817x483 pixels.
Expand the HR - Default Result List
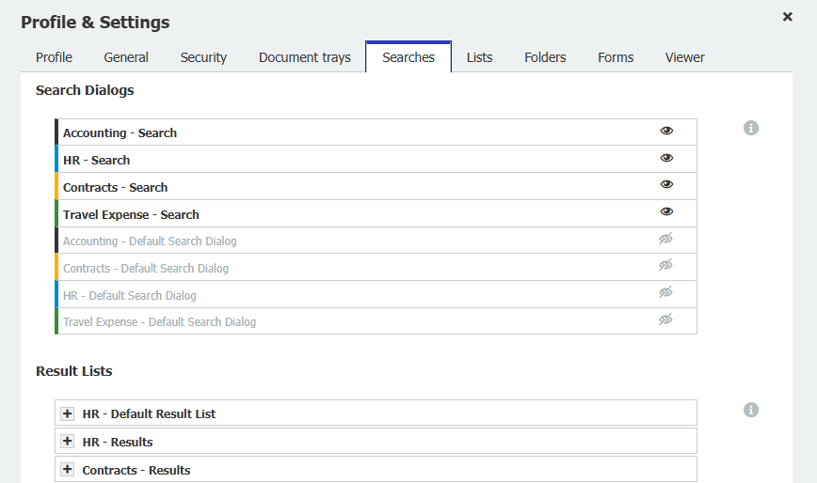pyautogui.click(x=67, y=414)
